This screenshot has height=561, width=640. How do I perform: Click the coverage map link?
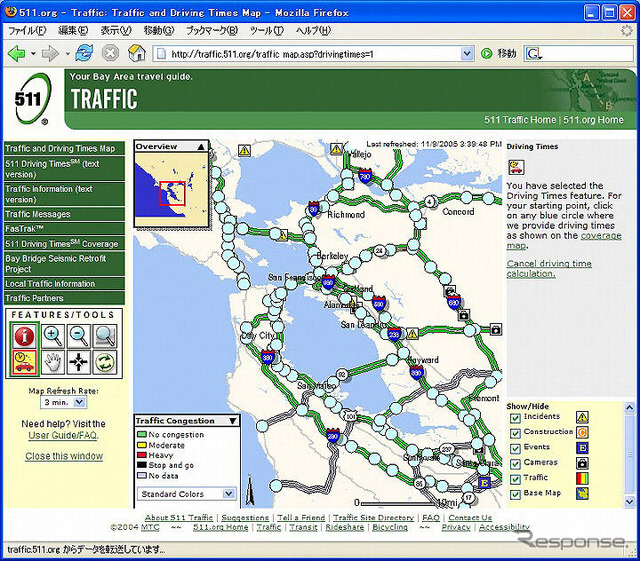tap(564, 240)
